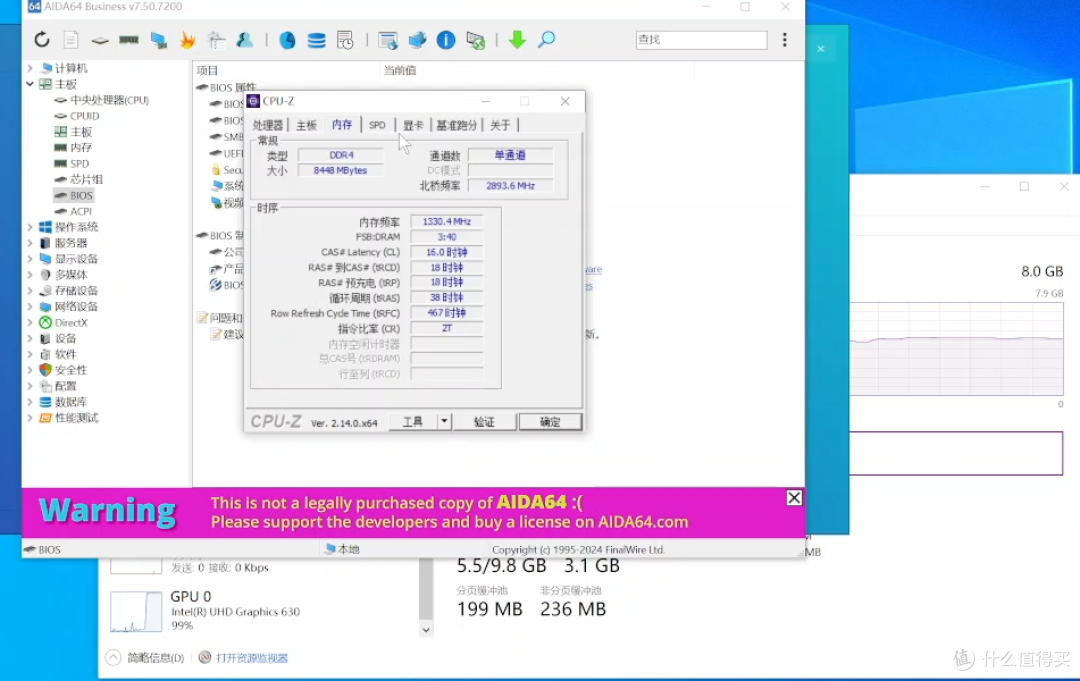The width and height of the screenshot is (1080, 681).
Task: Click the resource monitor icon in Task Manager
Action: click(x=205, y=658)
